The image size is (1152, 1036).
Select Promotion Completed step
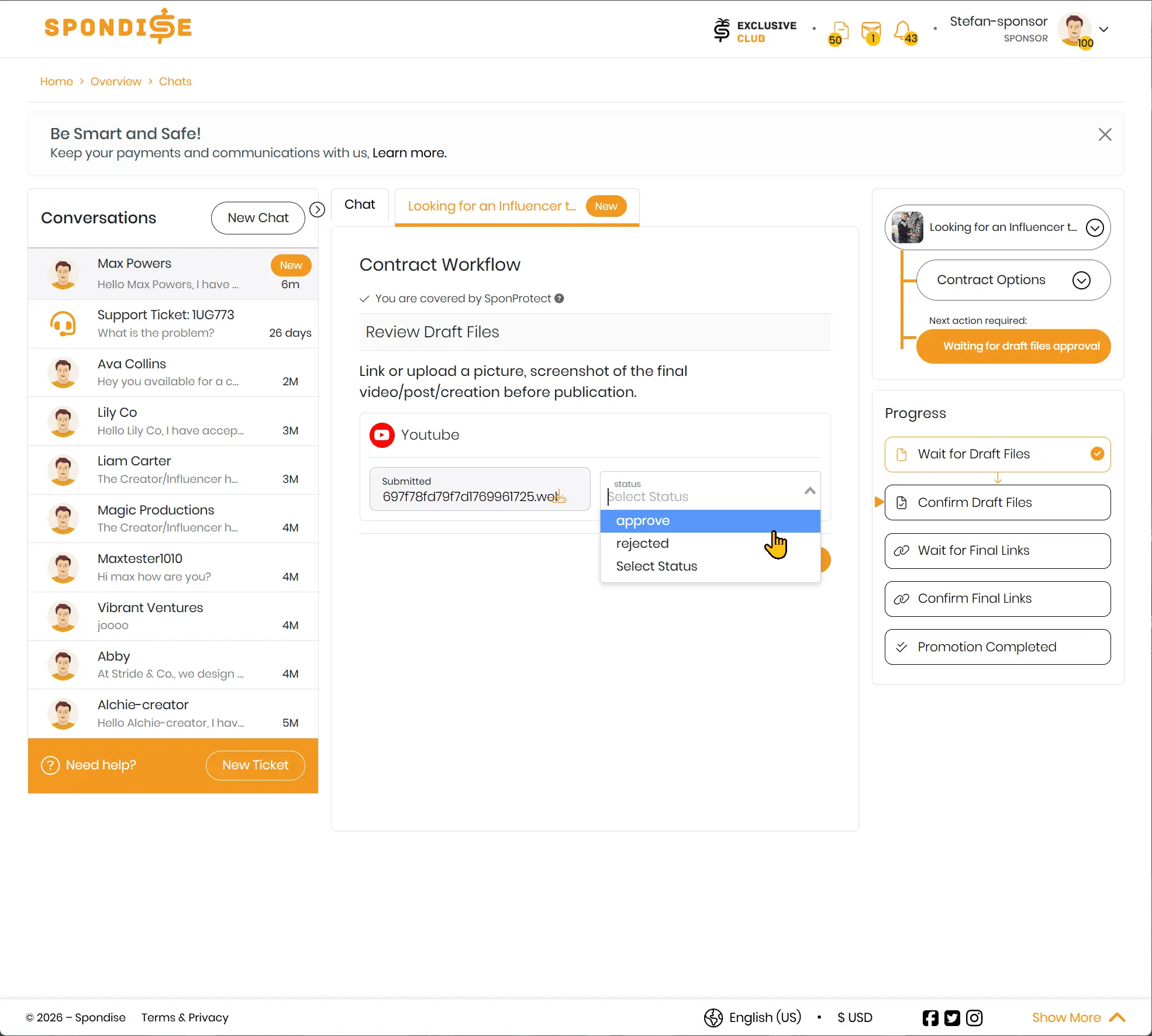pyautogui.click(x=998, y=647)
